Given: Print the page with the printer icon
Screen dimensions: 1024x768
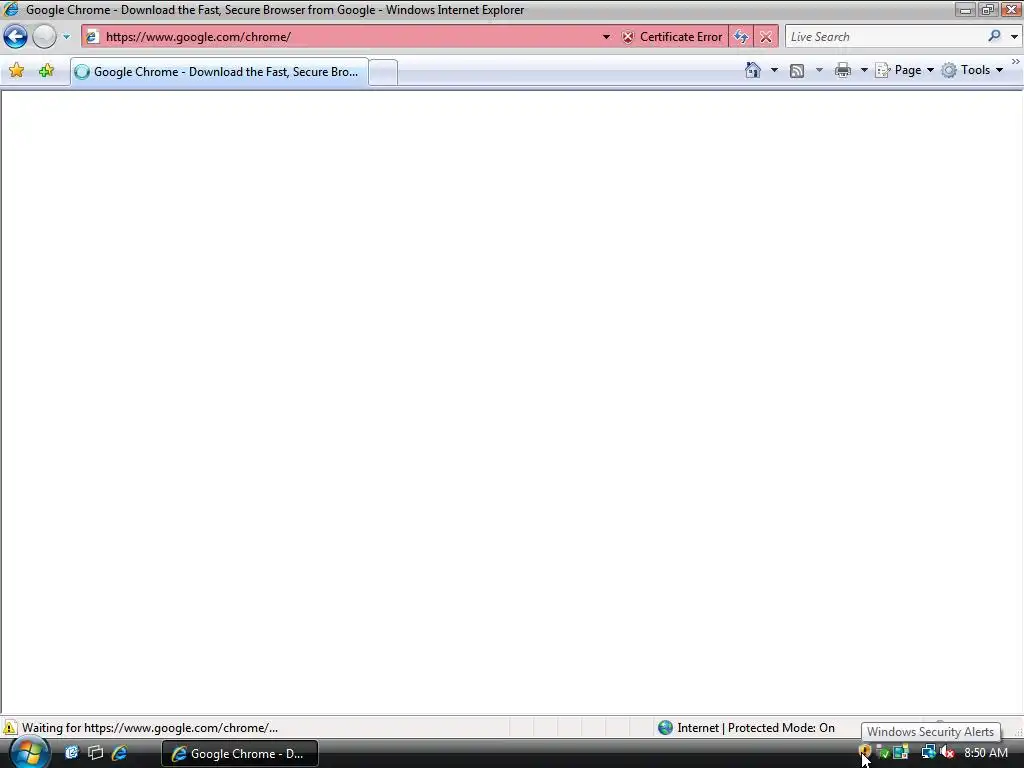Looking at the screenshot, I should 842,71.
